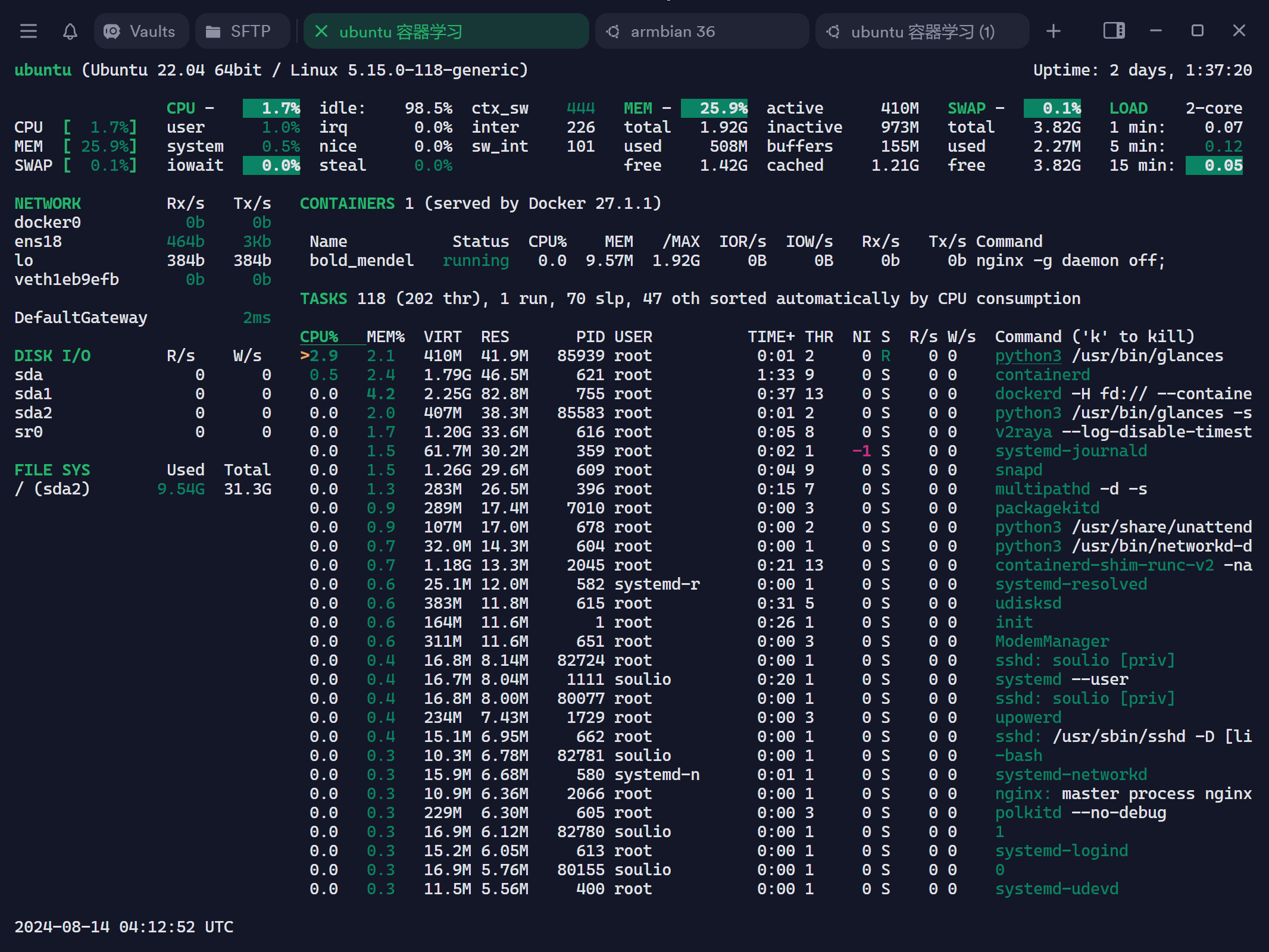Click the maximize window icon
This screenshot has width=1269, height=952.
(1197, 31)
